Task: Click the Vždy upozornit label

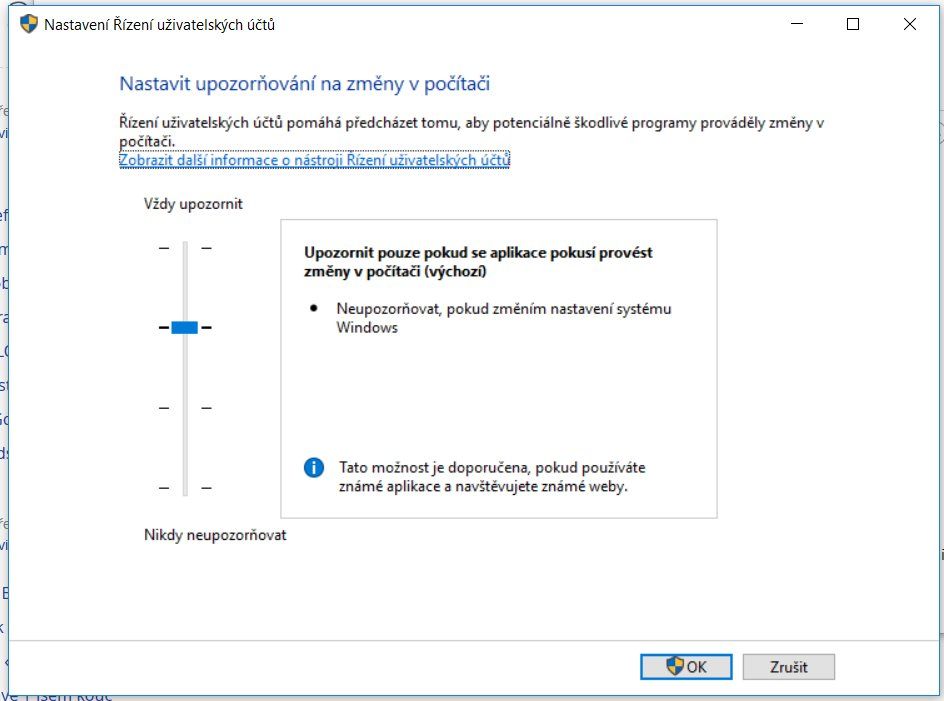Action: (x=193, y=204)
